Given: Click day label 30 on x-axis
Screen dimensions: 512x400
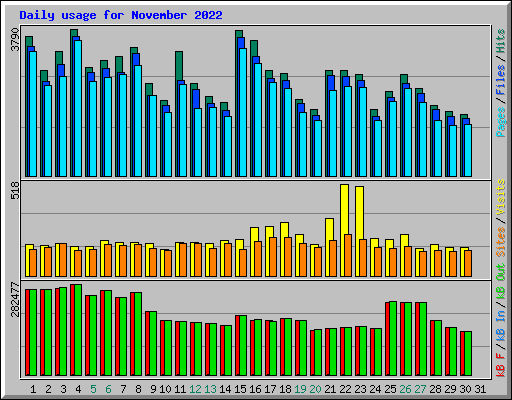Looking at the screenshot, I should 465,389.
